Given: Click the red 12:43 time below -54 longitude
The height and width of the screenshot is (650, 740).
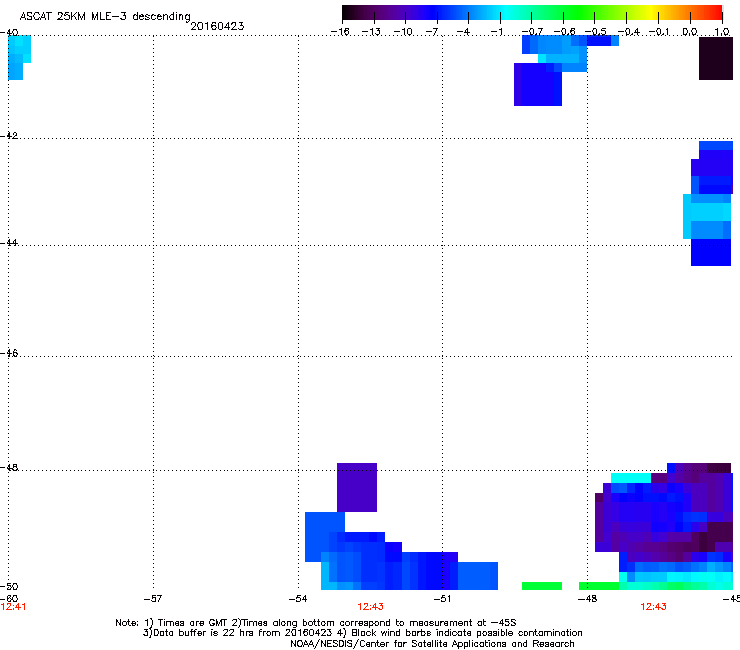Looking at the screenshot, I should (370, 607).
